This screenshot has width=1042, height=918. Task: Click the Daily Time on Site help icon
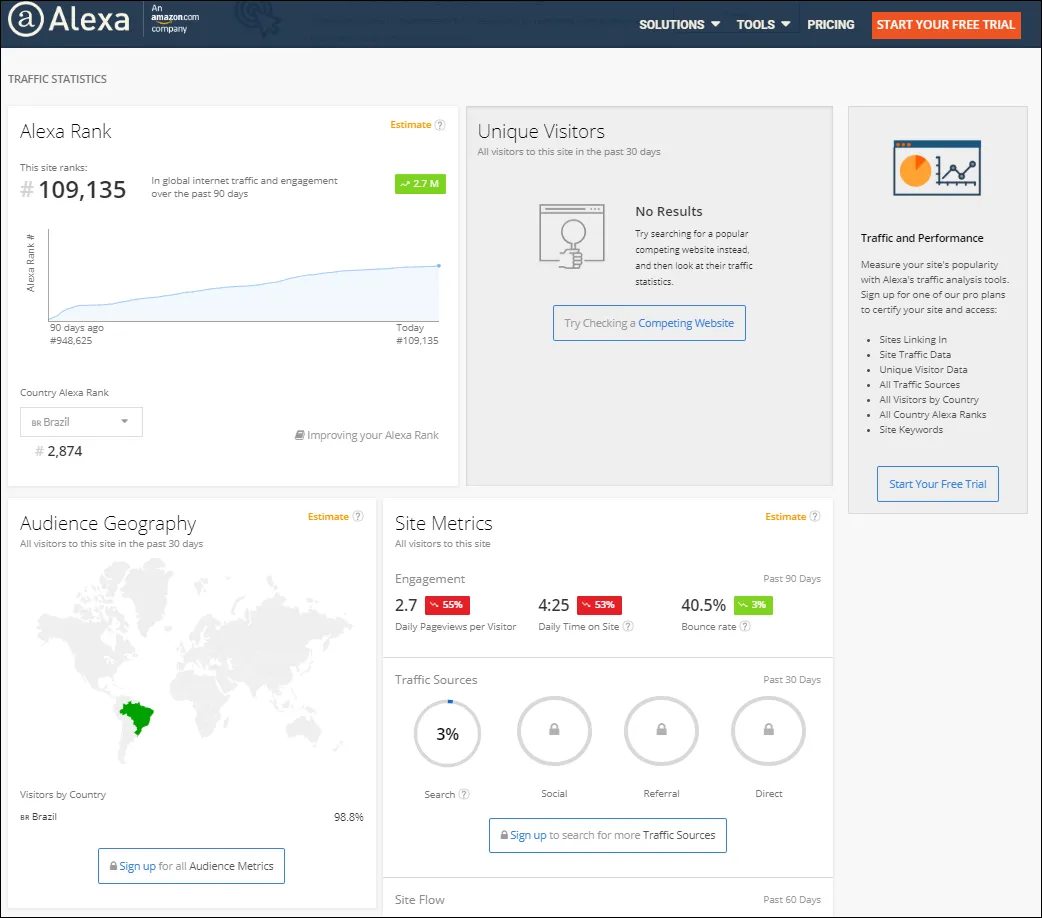pos(628,626)
